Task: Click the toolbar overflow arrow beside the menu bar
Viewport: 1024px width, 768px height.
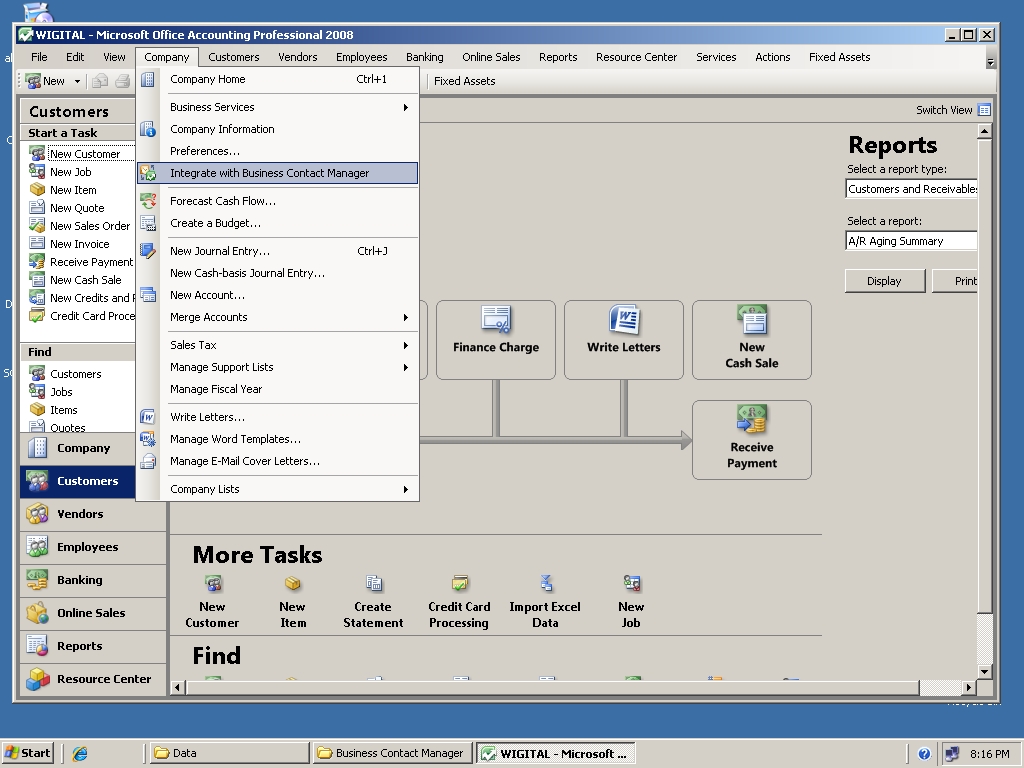Action: tap(991, 61)
